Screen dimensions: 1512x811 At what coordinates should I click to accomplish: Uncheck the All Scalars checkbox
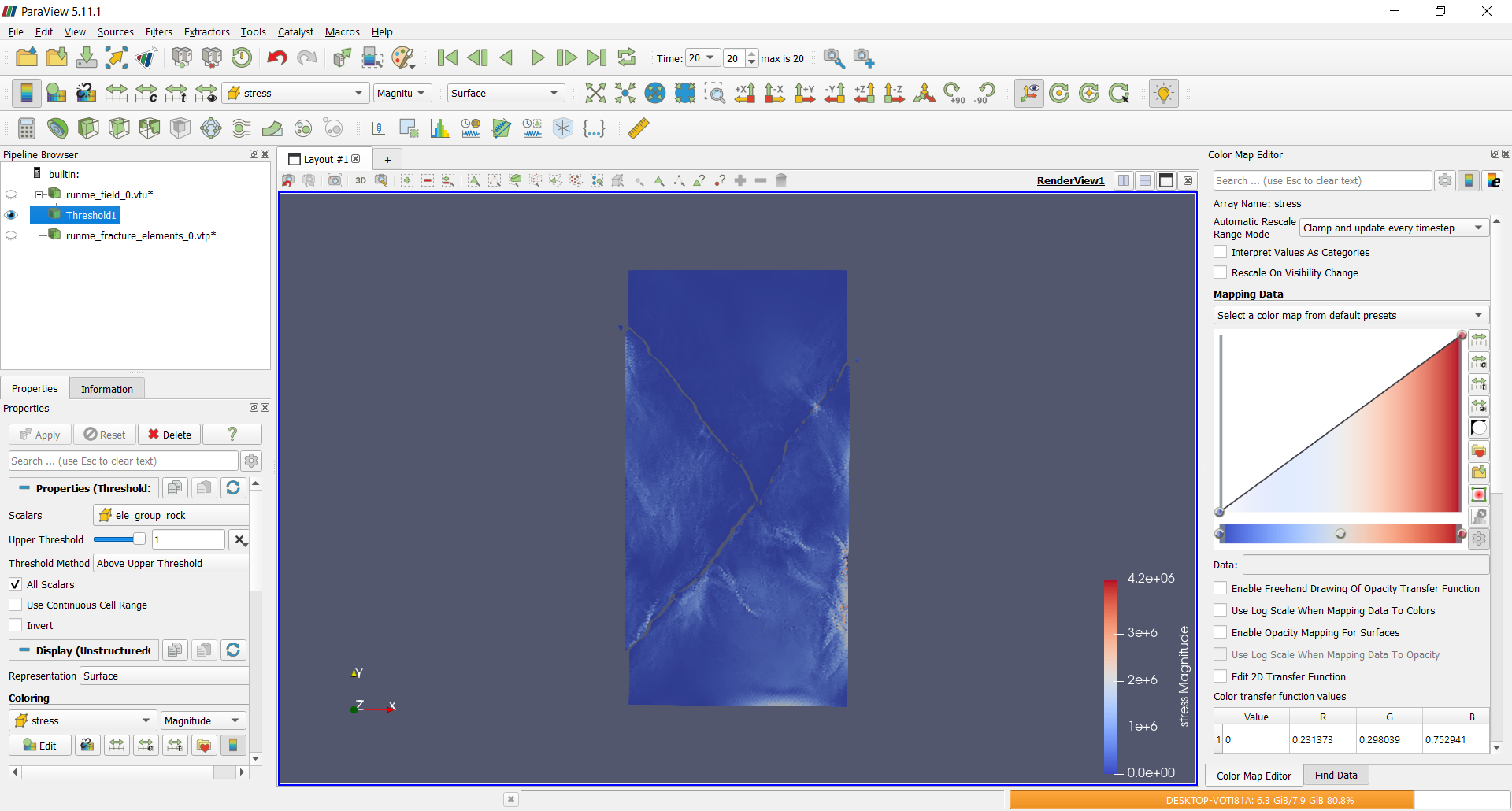(x=15, y=584)
